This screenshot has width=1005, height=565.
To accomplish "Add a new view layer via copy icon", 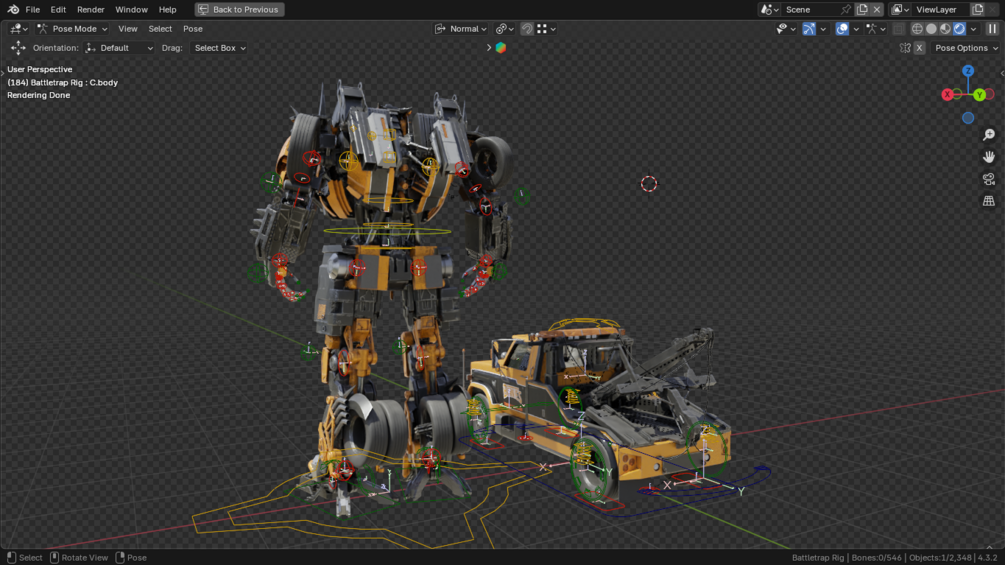I will [x=978, y=10].
